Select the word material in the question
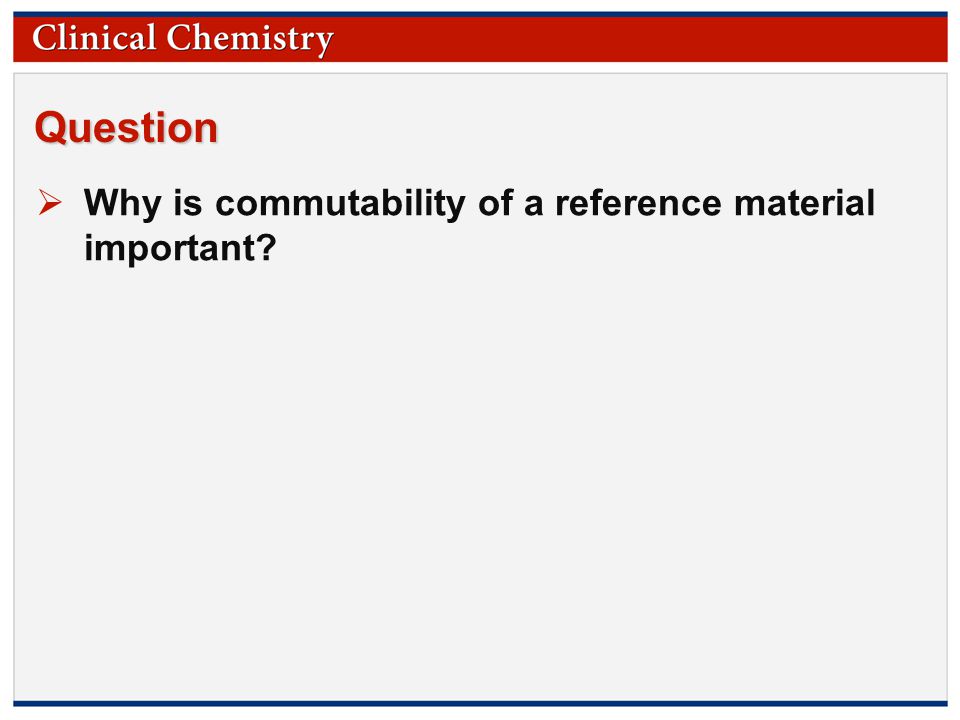This screenshot has height=720, width=960. 804,203
